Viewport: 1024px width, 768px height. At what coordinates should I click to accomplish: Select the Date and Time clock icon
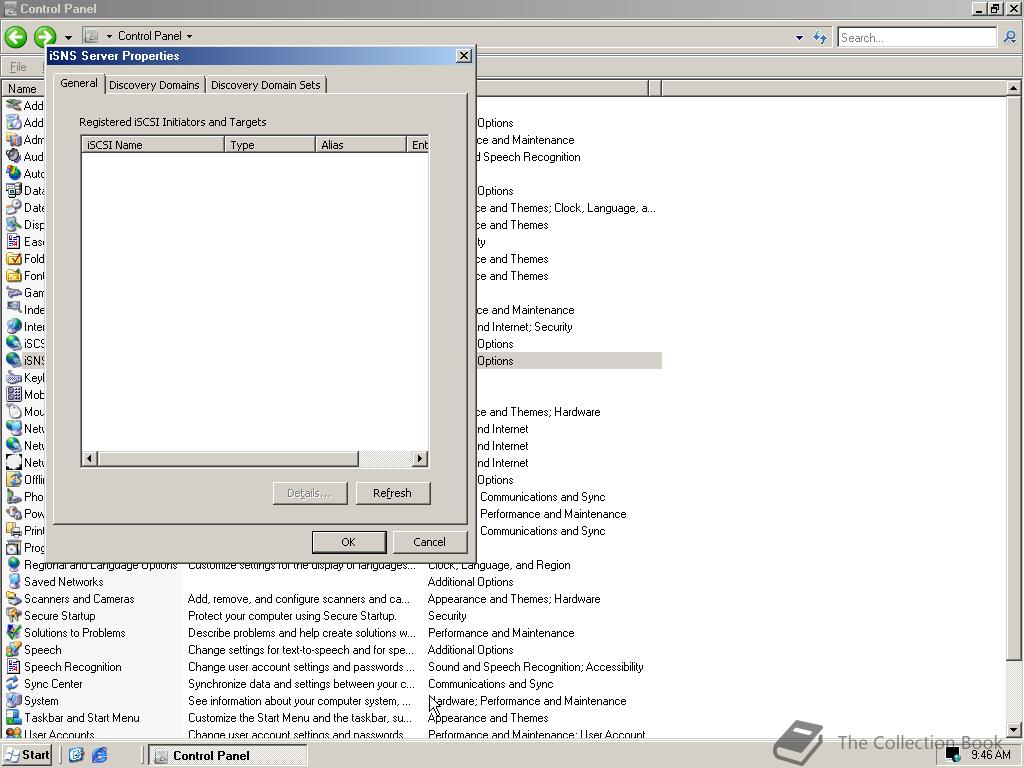pyautogui.click(x=13, y=207)
